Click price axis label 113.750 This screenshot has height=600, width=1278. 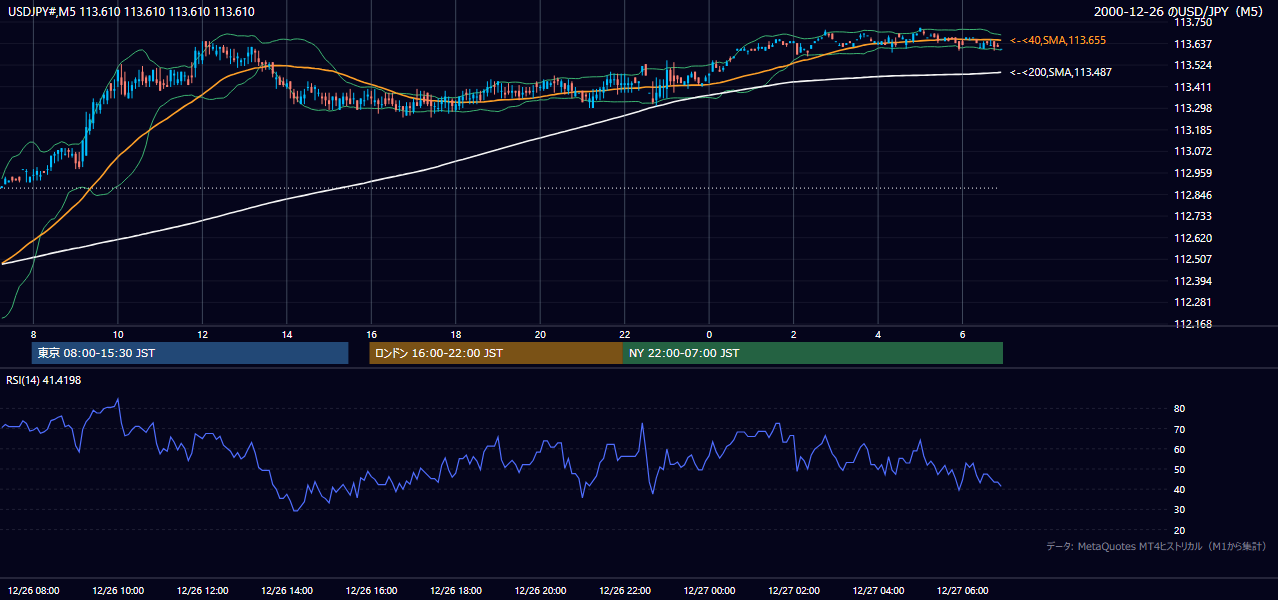[x=1194, y=22]
